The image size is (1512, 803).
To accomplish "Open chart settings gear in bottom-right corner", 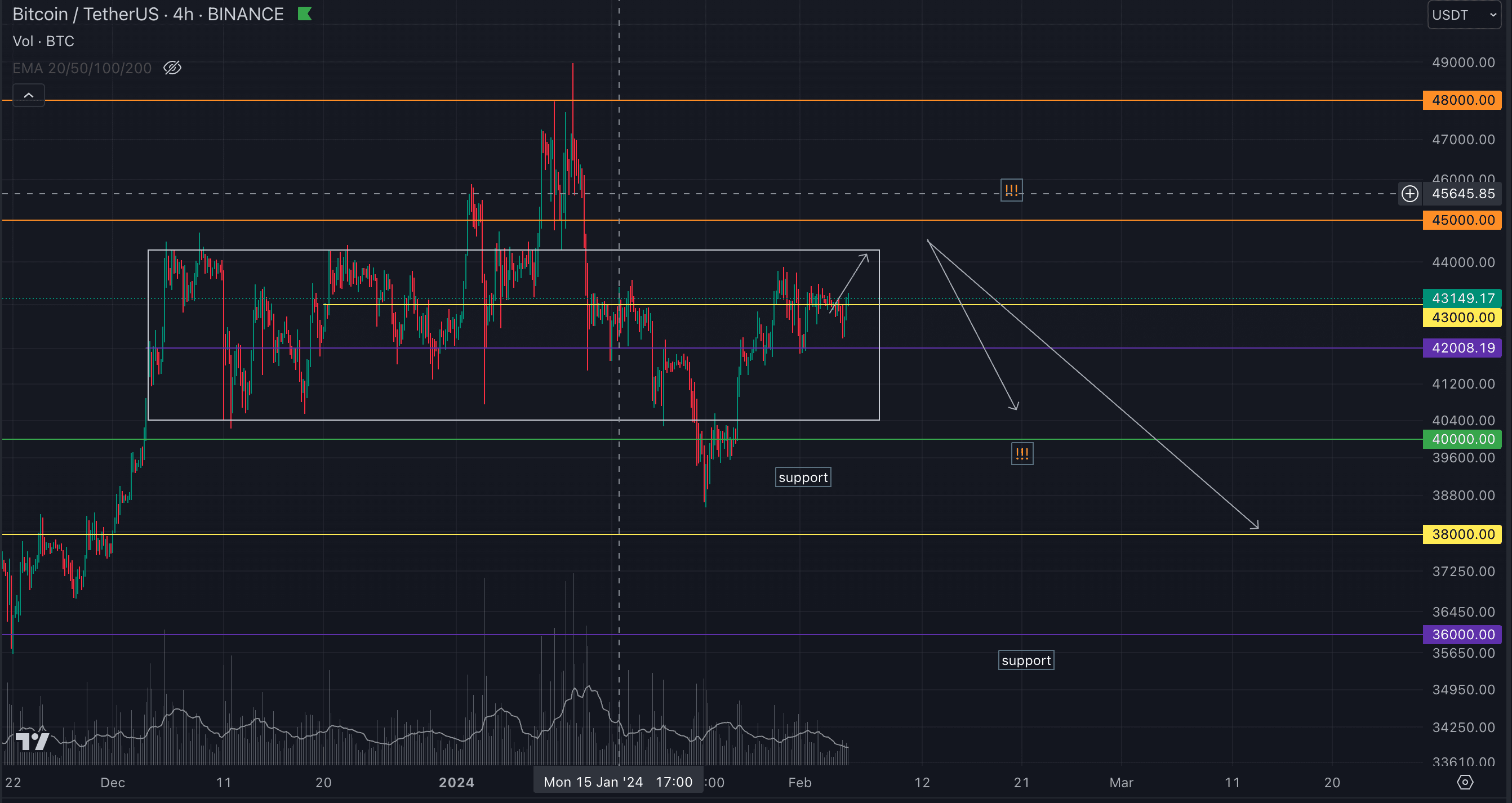I will tap(1465, 782).
